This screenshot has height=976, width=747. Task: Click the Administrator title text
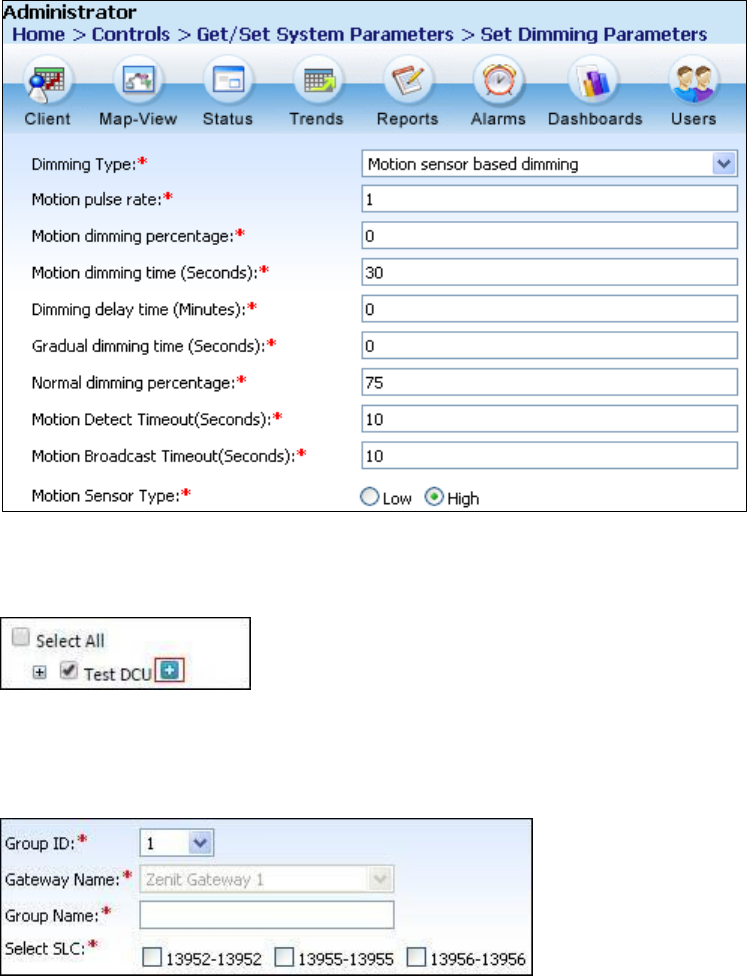[69, 12]
